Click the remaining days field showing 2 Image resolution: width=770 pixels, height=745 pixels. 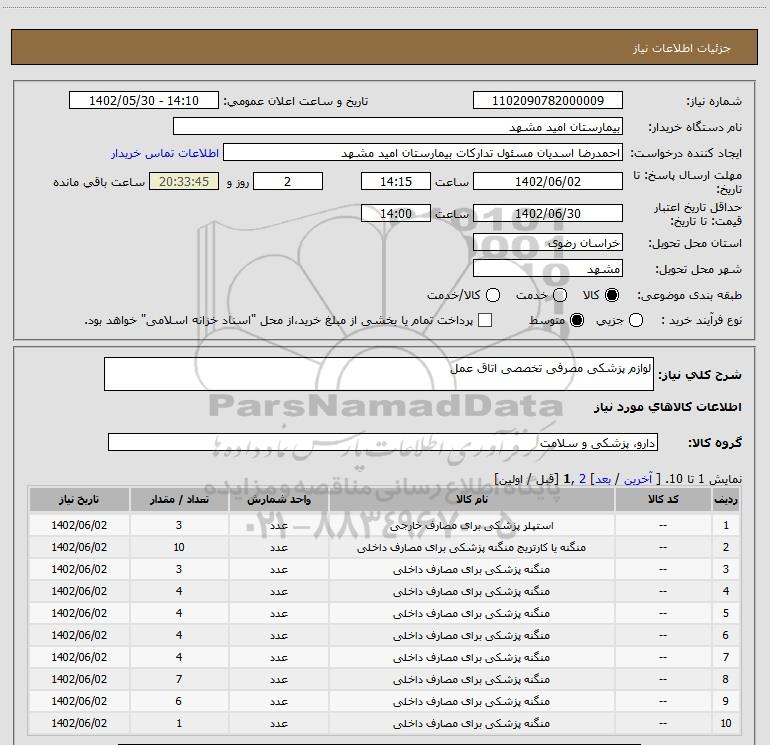click(288, 181)
